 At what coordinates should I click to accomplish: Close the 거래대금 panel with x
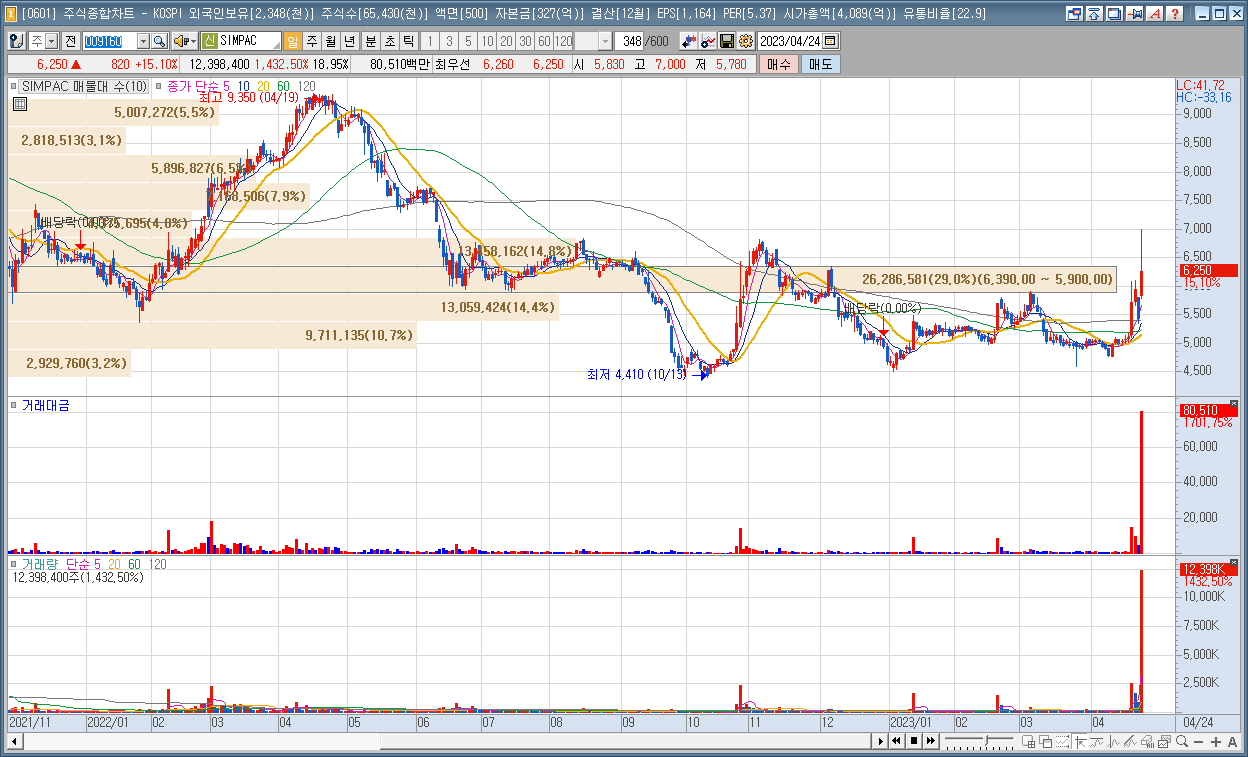(x=1233, y=404)
